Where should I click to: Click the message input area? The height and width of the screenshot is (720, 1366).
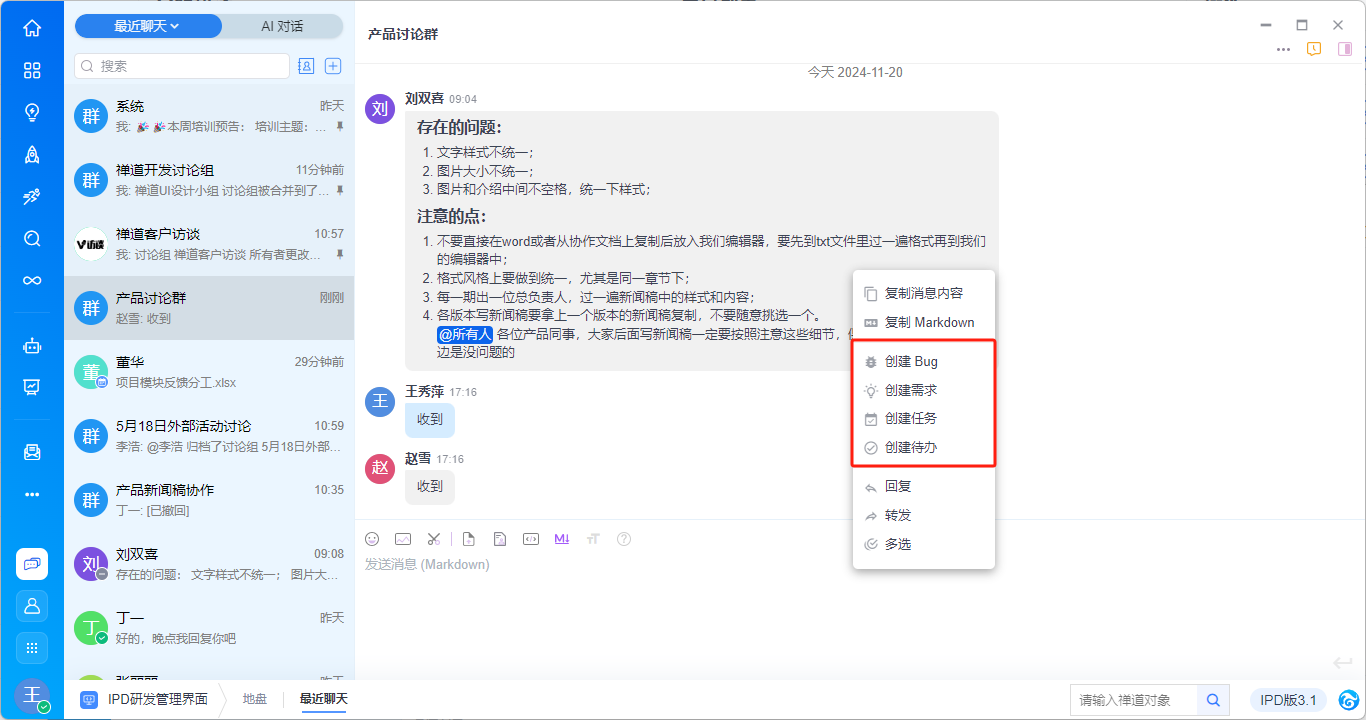tap(860, 600)
